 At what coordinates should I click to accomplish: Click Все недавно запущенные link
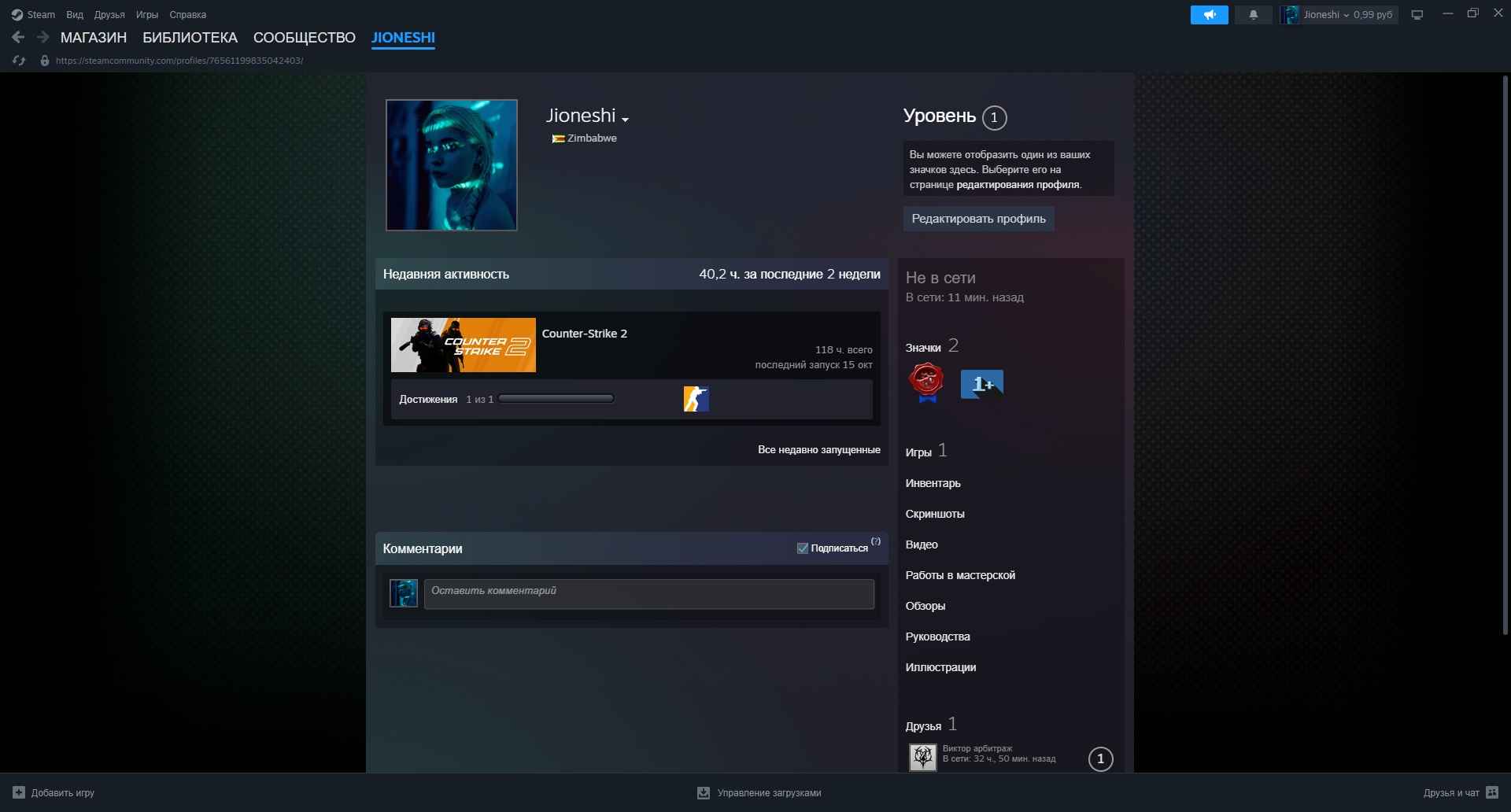818,449
